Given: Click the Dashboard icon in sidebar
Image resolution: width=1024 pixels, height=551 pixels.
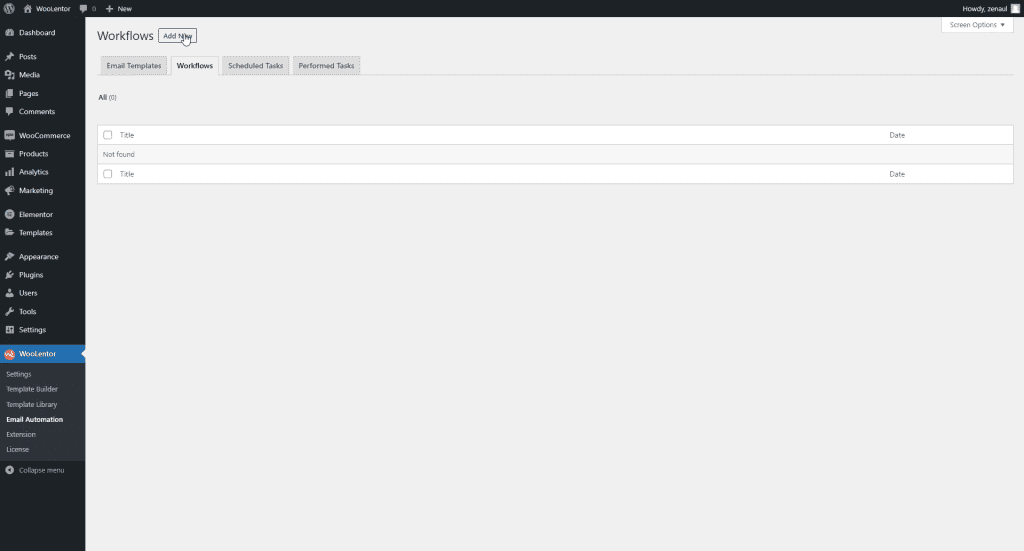Looking at the screenshot, I should 9,33.
